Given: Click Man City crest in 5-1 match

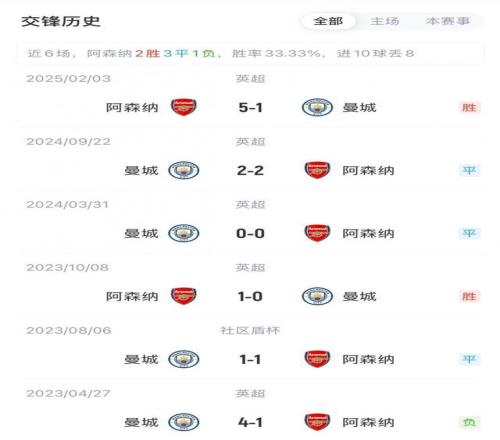Looking at the screenshot, I should click(x=317, y=107).
